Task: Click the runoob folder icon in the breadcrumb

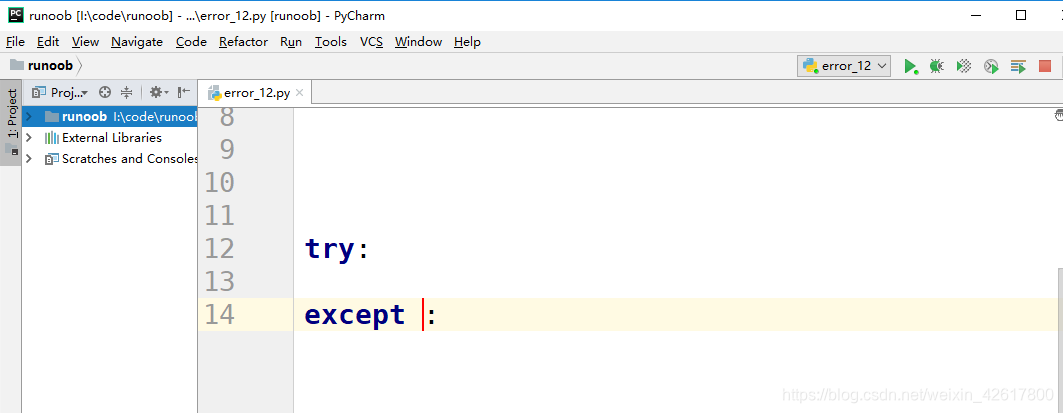Action: pyautogui.click(x=17, y=65)
